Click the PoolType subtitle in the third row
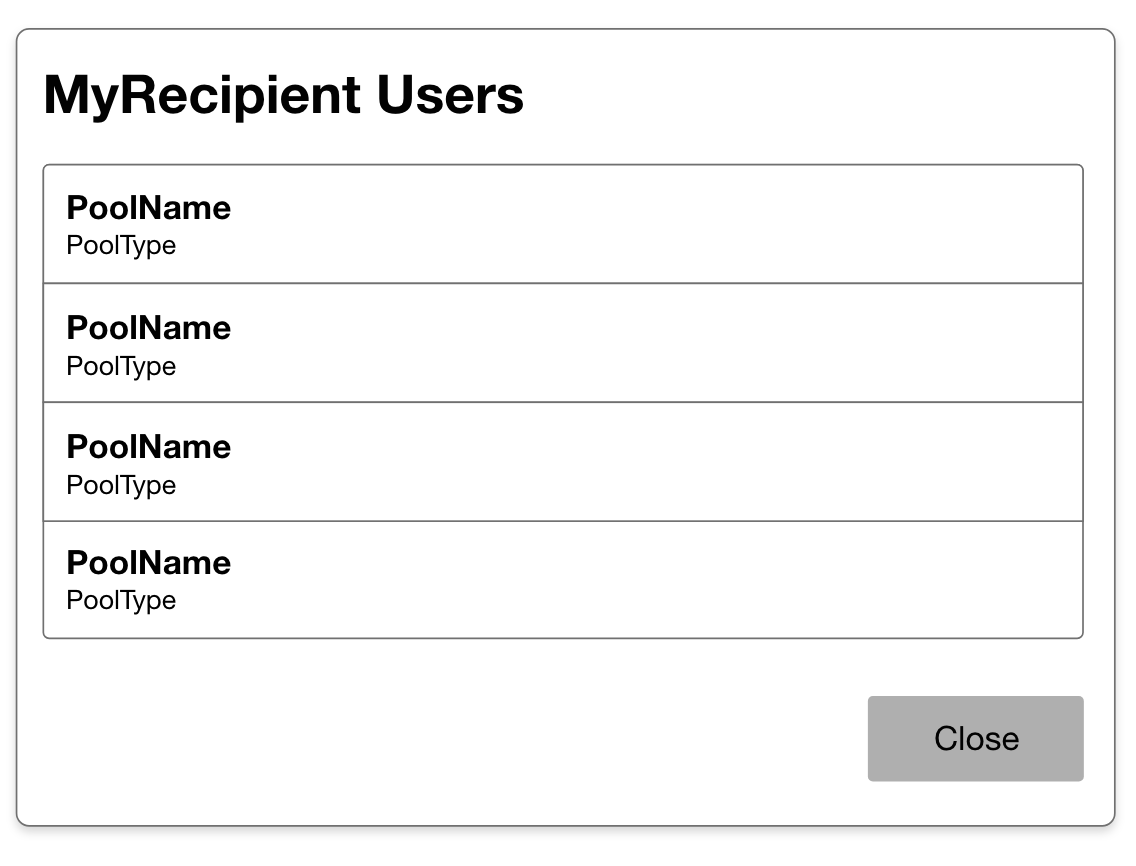The height and width of the screenshot is (866, 1136). (121, 485)
